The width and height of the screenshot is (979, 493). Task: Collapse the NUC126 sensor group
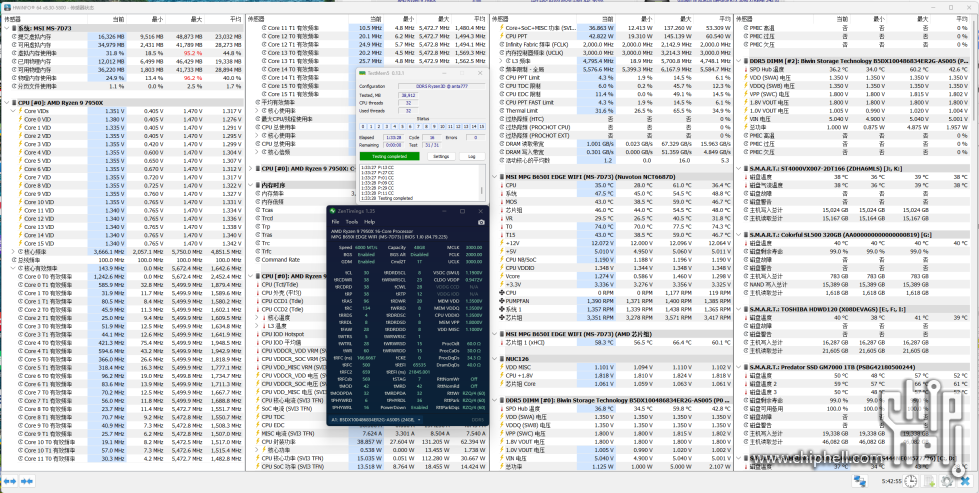(494, 359)
